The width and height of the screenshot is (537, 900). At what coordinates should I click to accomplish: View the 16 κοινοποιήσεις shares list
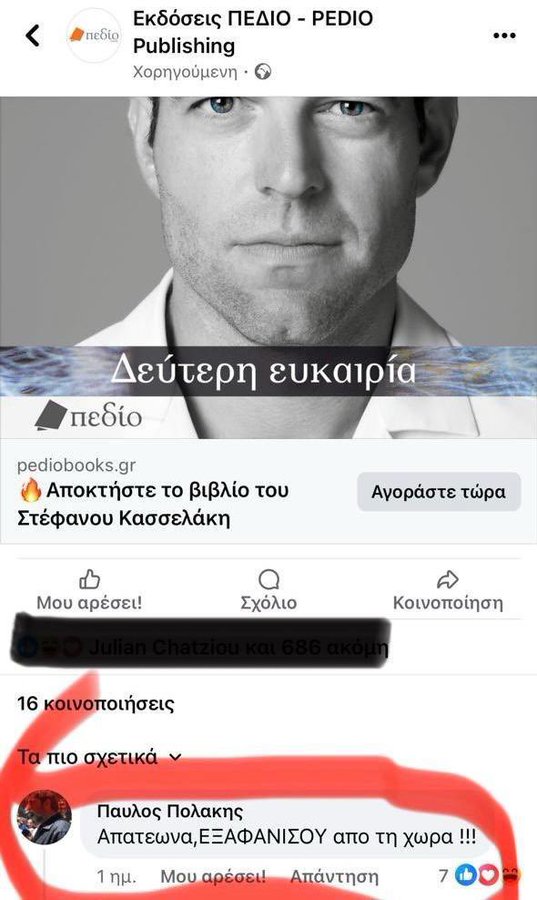(x=95, y=703)
